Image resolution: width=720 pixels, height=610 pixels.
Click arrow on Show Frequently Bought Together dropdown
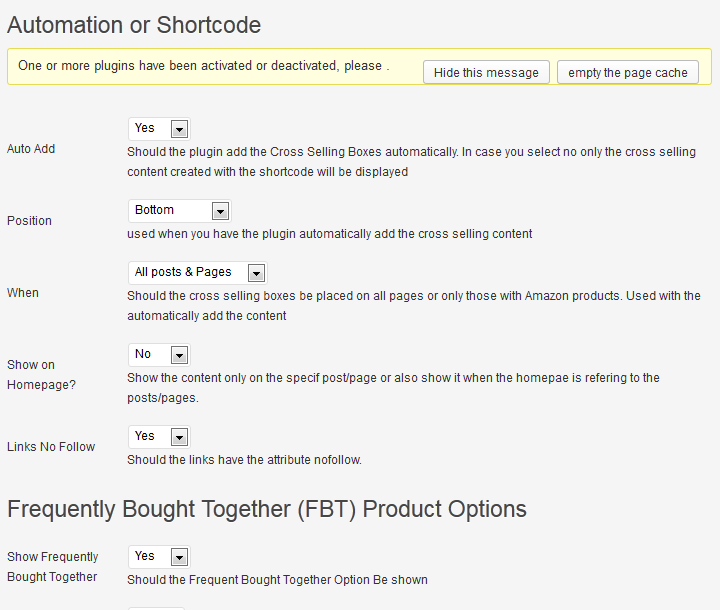[x=179, y=557]
